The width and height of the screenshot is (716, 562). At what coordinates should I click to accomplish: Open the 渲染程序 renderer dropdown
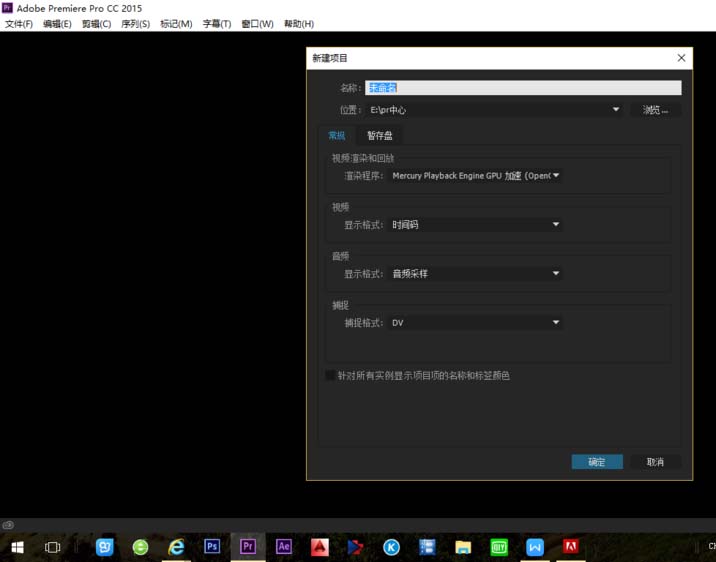pos(474,176)
